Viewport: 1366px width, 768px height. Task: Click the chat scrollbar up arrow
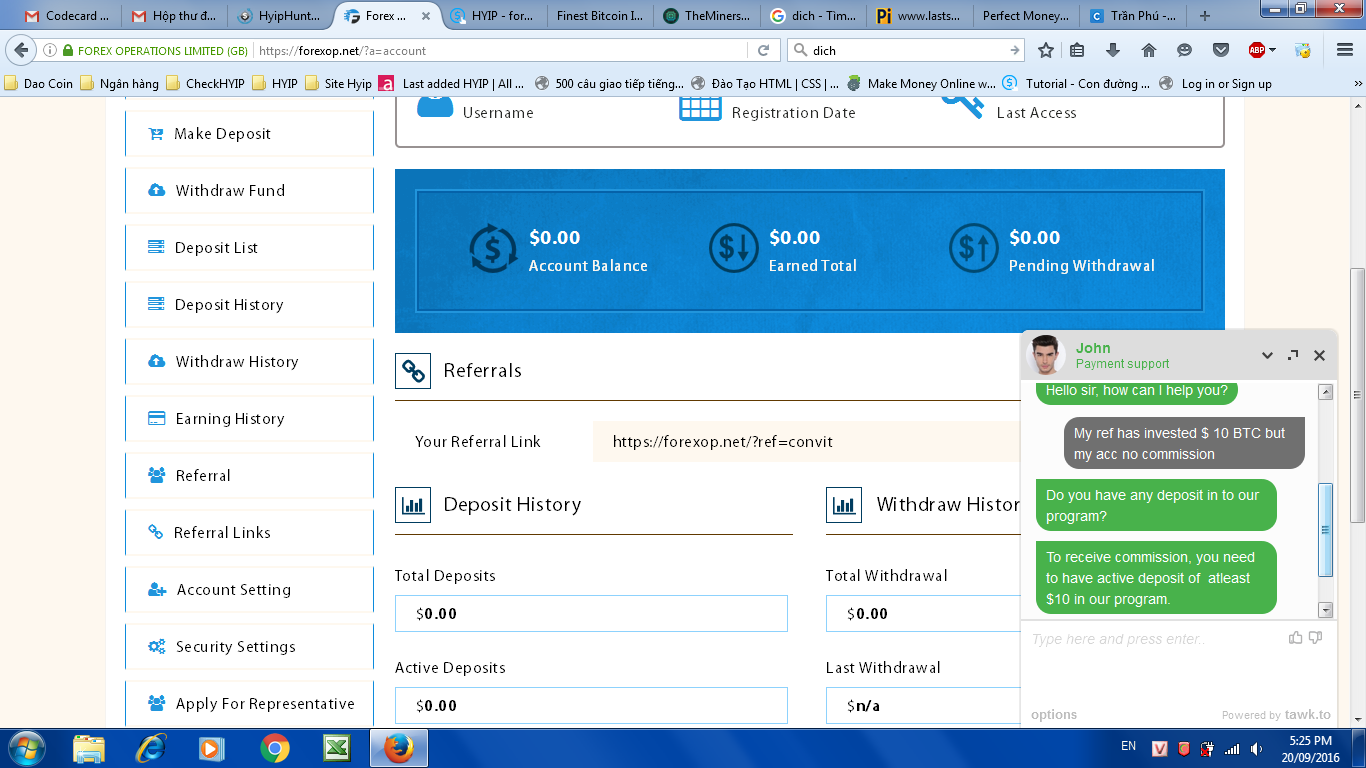(1326, 392)
